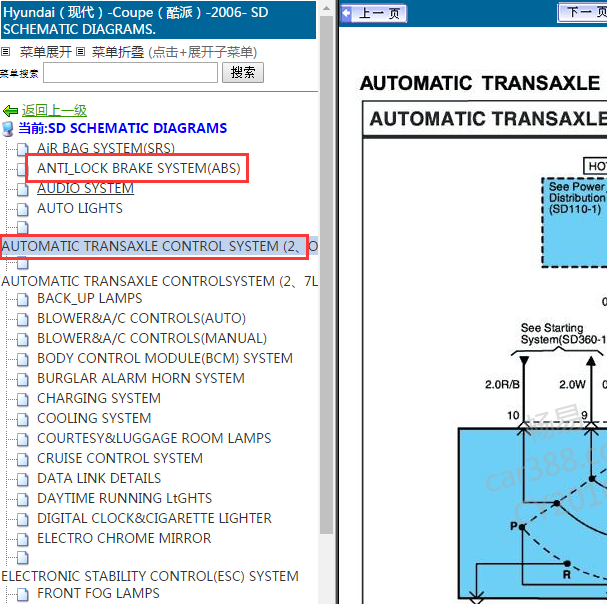This screenshot has width=607, height=604.
Task: Select AUTOMATIC TRANSAXLE CONTROLSYSTEM (2、7L entry
Action: coord(159,281)
